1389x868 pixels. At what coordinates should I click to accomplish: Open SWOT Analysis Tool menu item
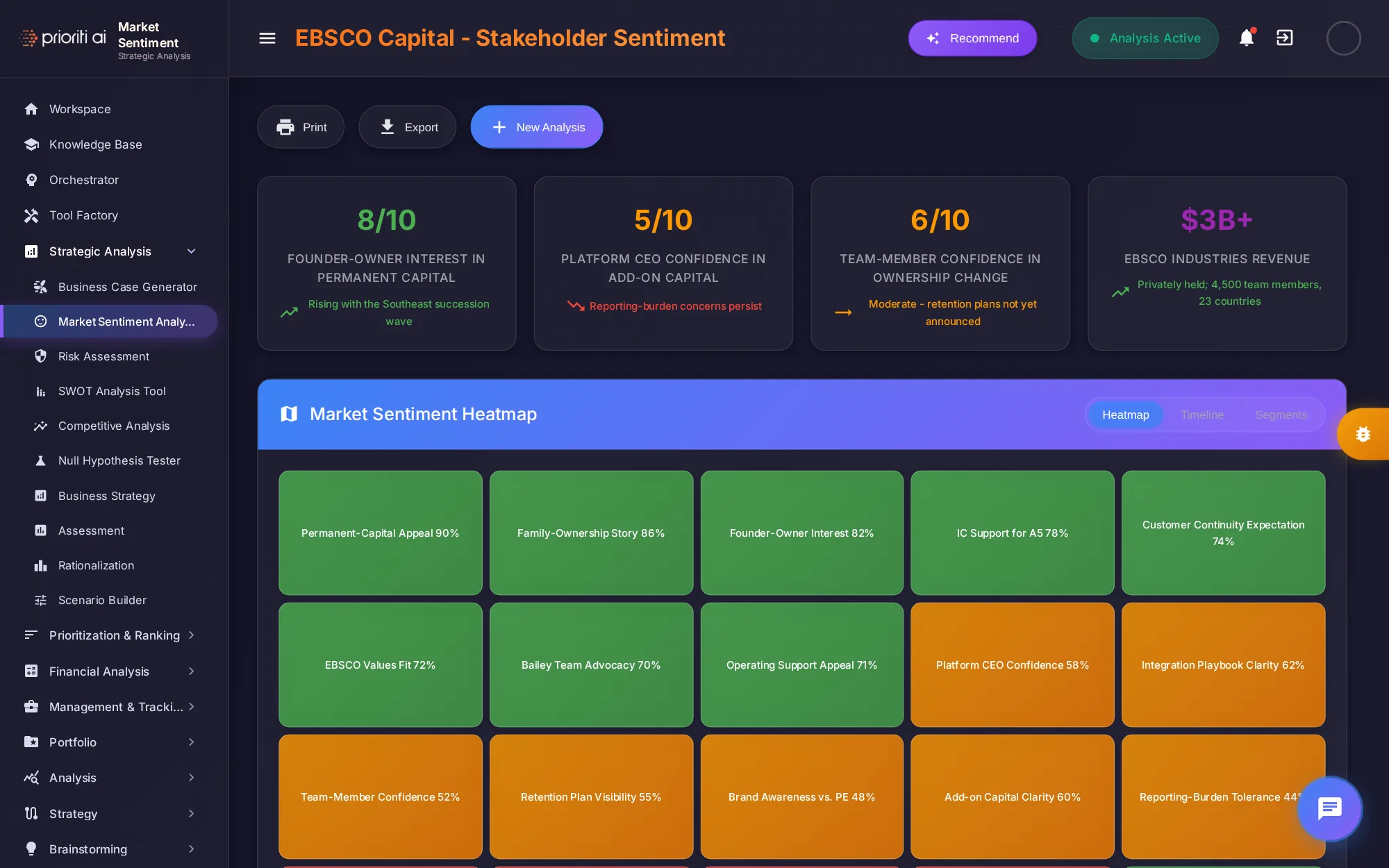pos(111,391)
